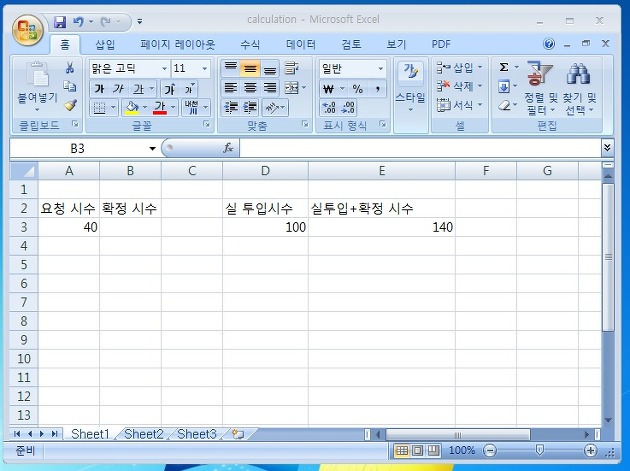Open the font size dropdown
This screenshot has height=471, width=630.
[205, 69]
